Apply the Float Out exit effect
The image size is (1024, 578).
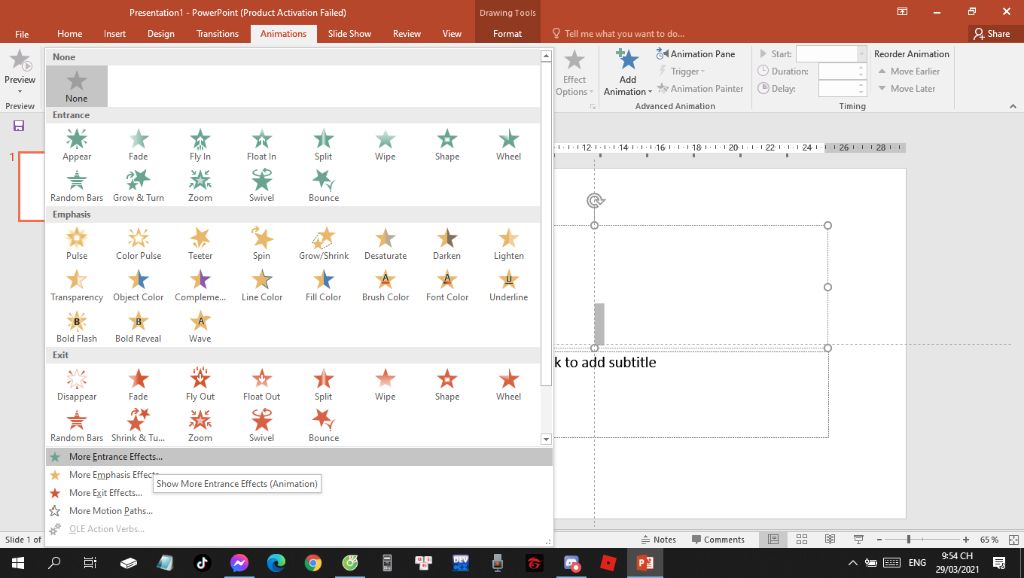(x=261, y=385)
